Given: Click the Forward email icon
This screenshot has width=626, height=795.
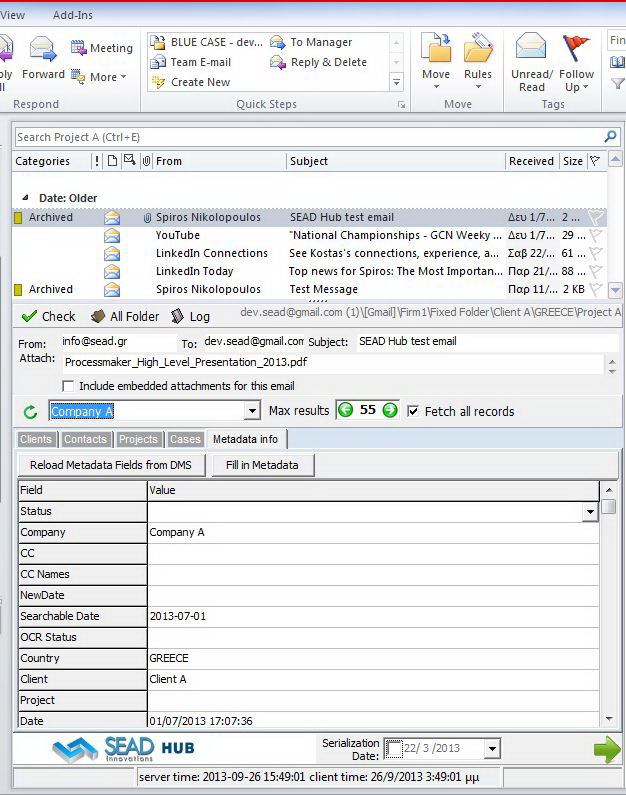Looking at the screenshot, I should point(43,51).
